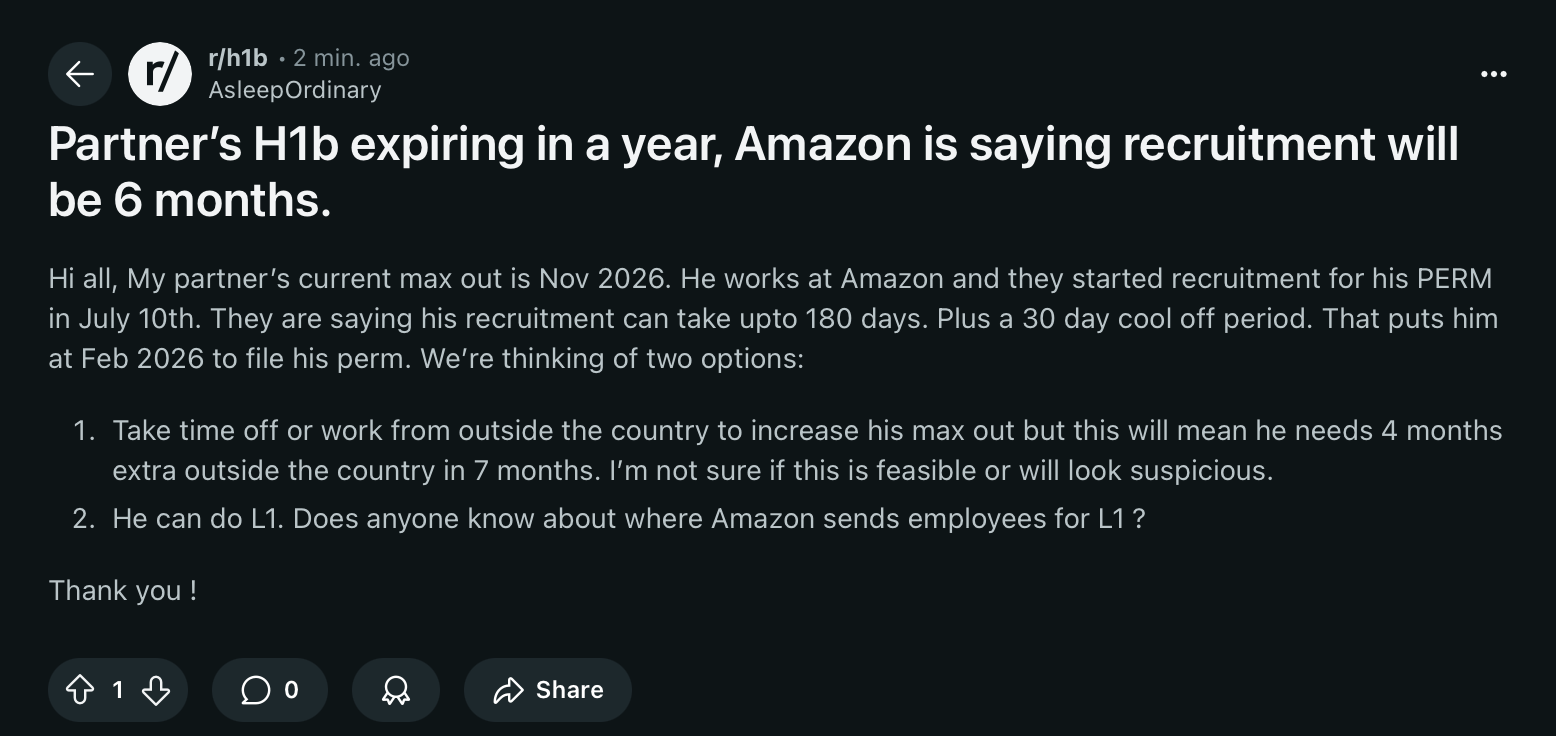Click the share arrow icon
Screen dimensions: 1556x736
509,690
